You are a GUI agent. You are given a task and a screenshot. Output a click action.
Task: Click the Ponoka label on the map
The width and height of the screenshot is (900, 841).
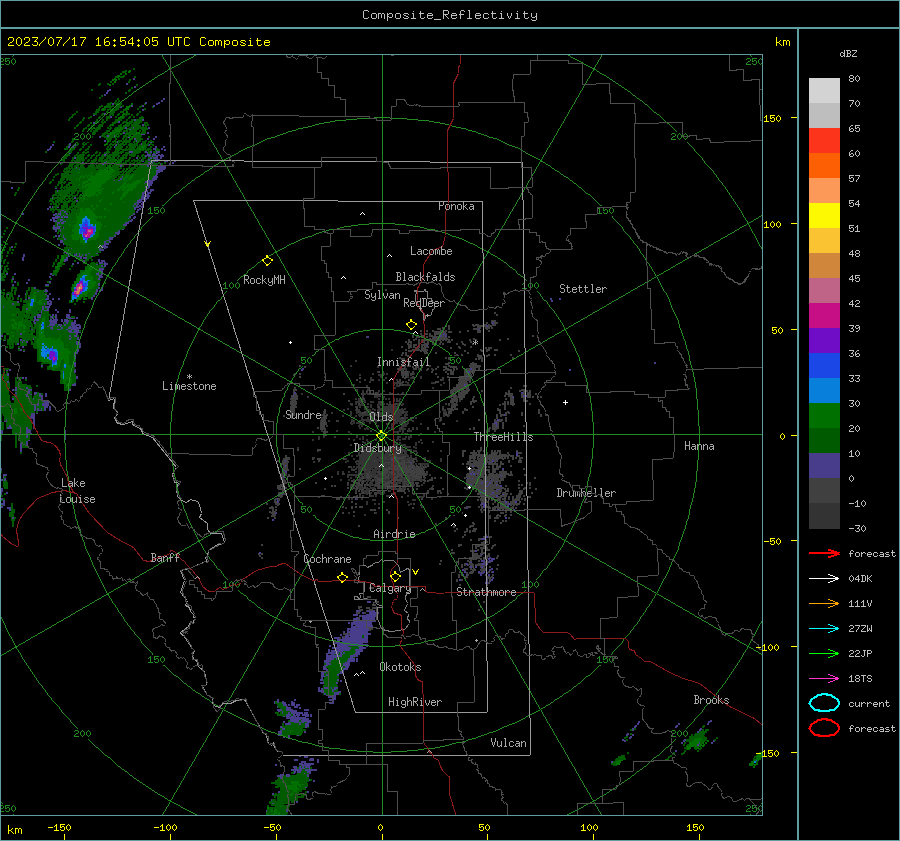tap(456, 206)
